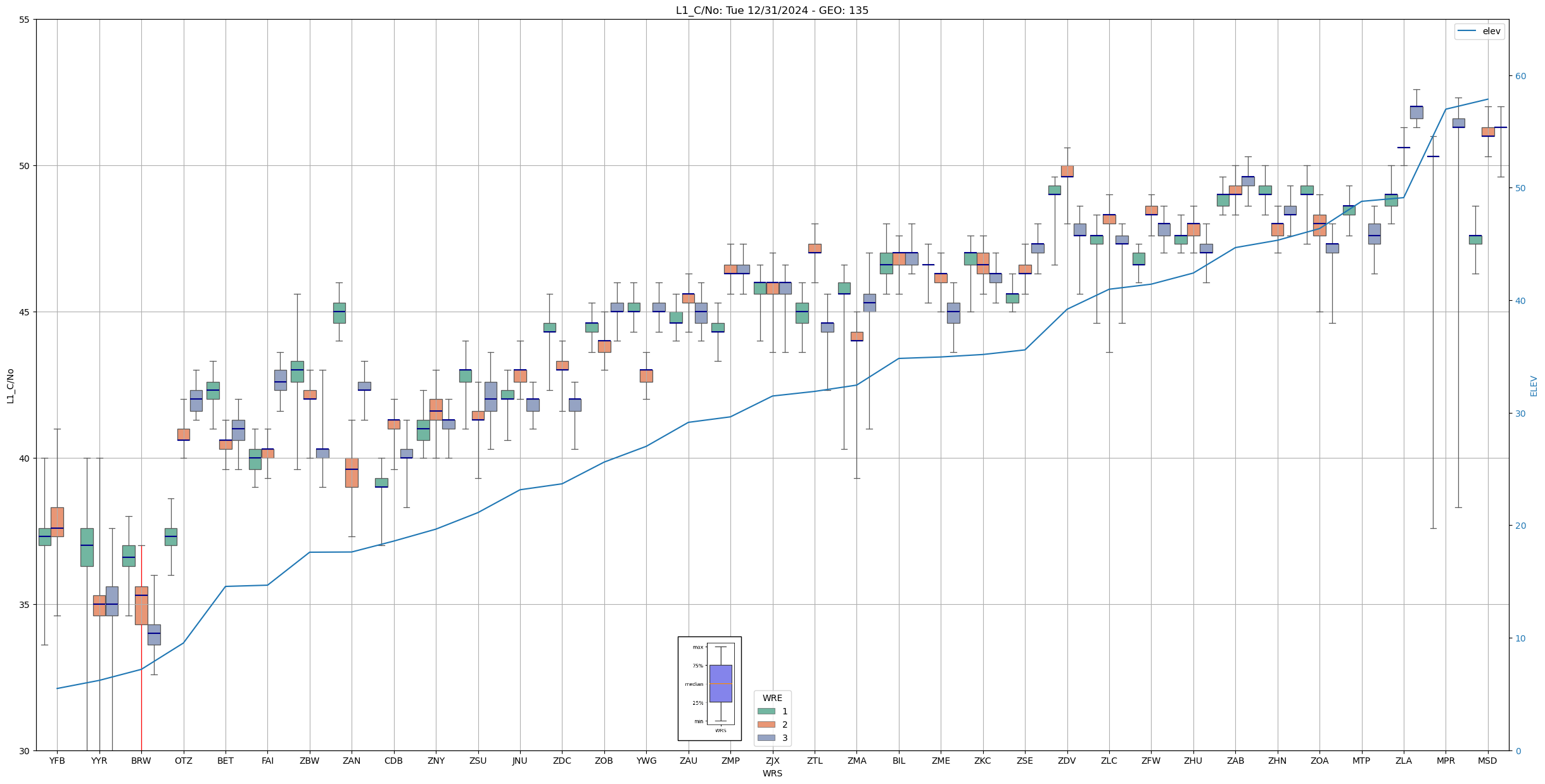Click the BRW station tick label
This screenshot has width=1545, height=784.
(141, 761)
